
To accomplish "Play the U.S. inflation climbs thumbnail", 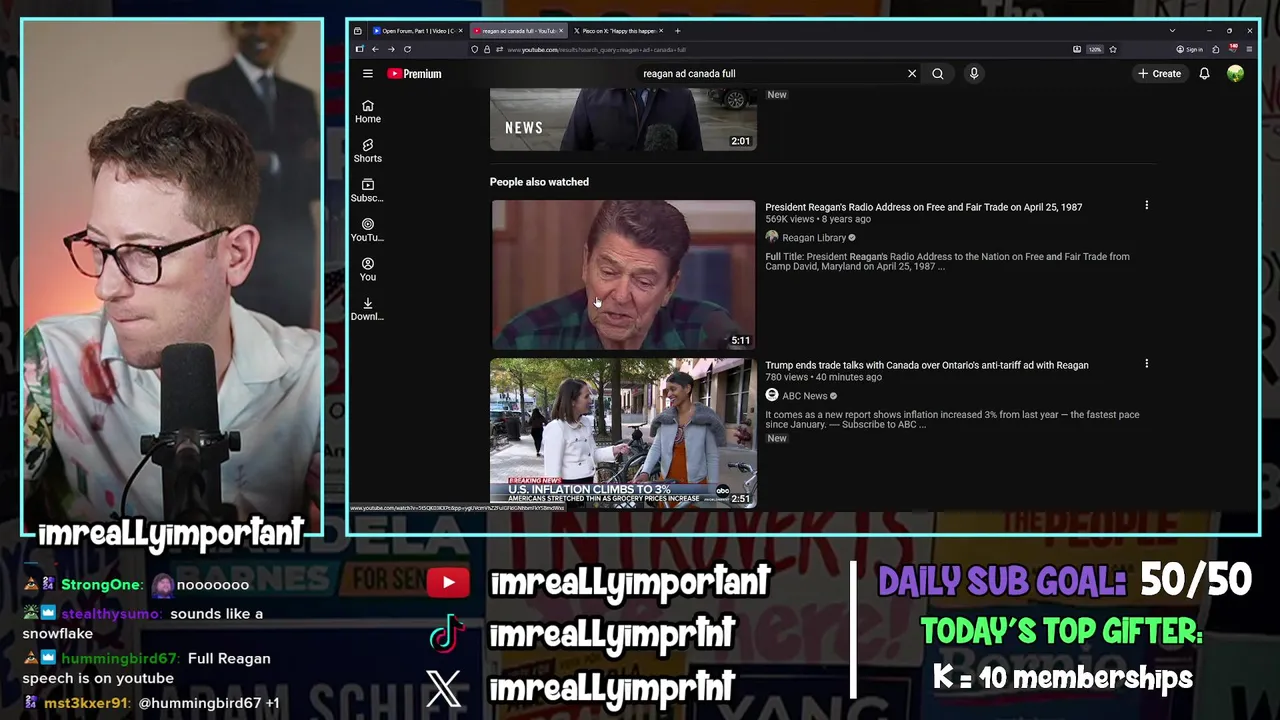I will click(x=623, y=432).
